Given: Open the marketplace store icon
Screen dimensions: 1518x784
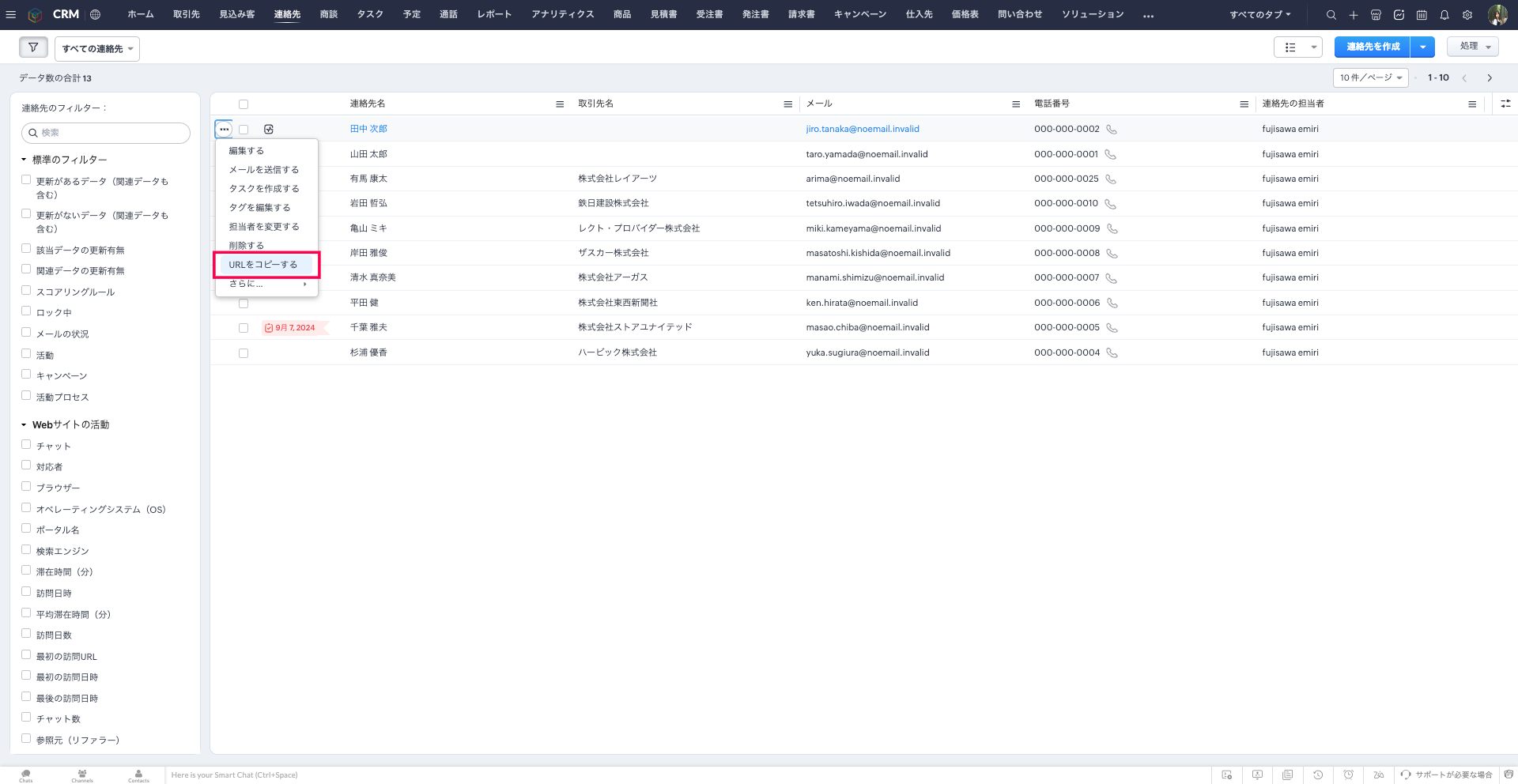Looking at the screenshot, I should 1376,14.
